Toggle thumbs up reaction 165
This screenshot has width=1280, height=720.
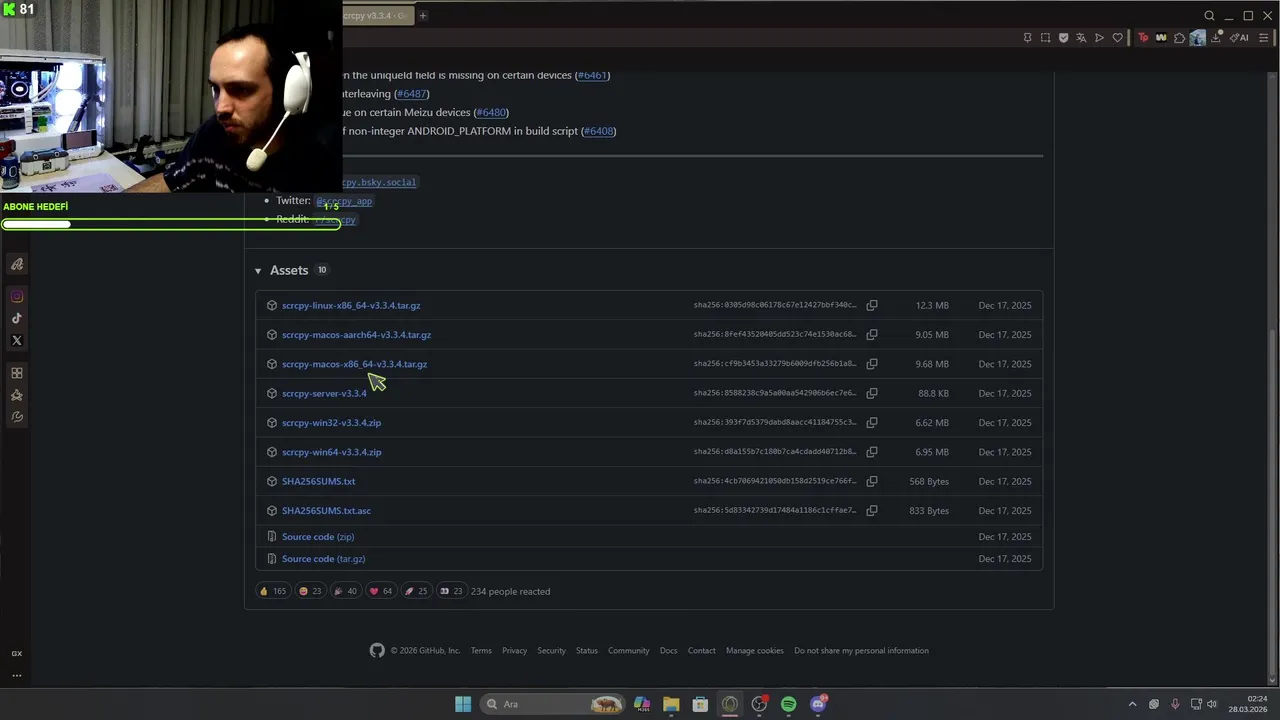[272, 591]
